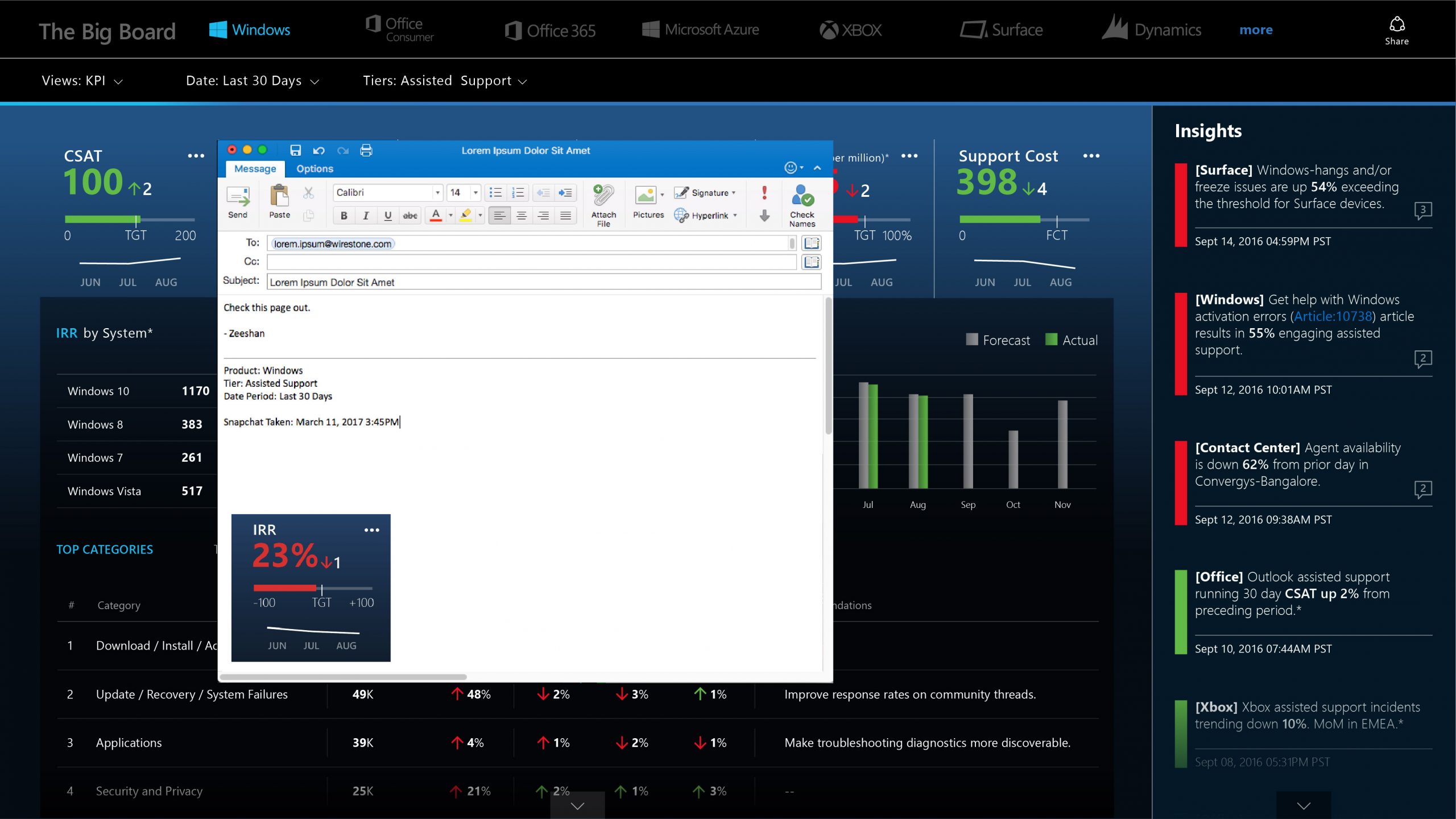Click the Print icon in the email title bar
Image resolution: width=1456 pixels, height=819 pixels.
[366, 150]
